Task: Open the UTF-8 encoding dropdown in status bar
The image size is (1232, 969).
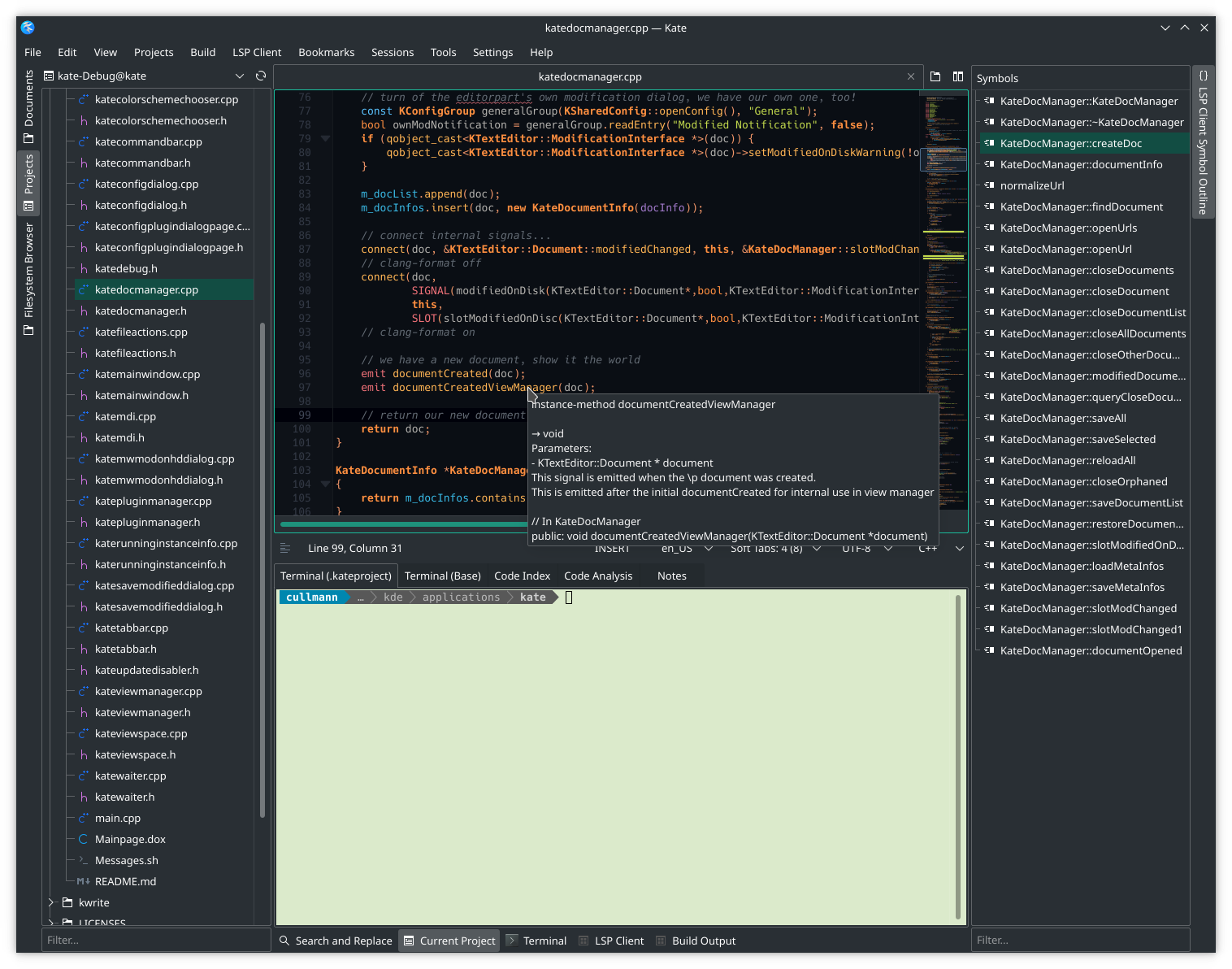Action: coord(867,549)
